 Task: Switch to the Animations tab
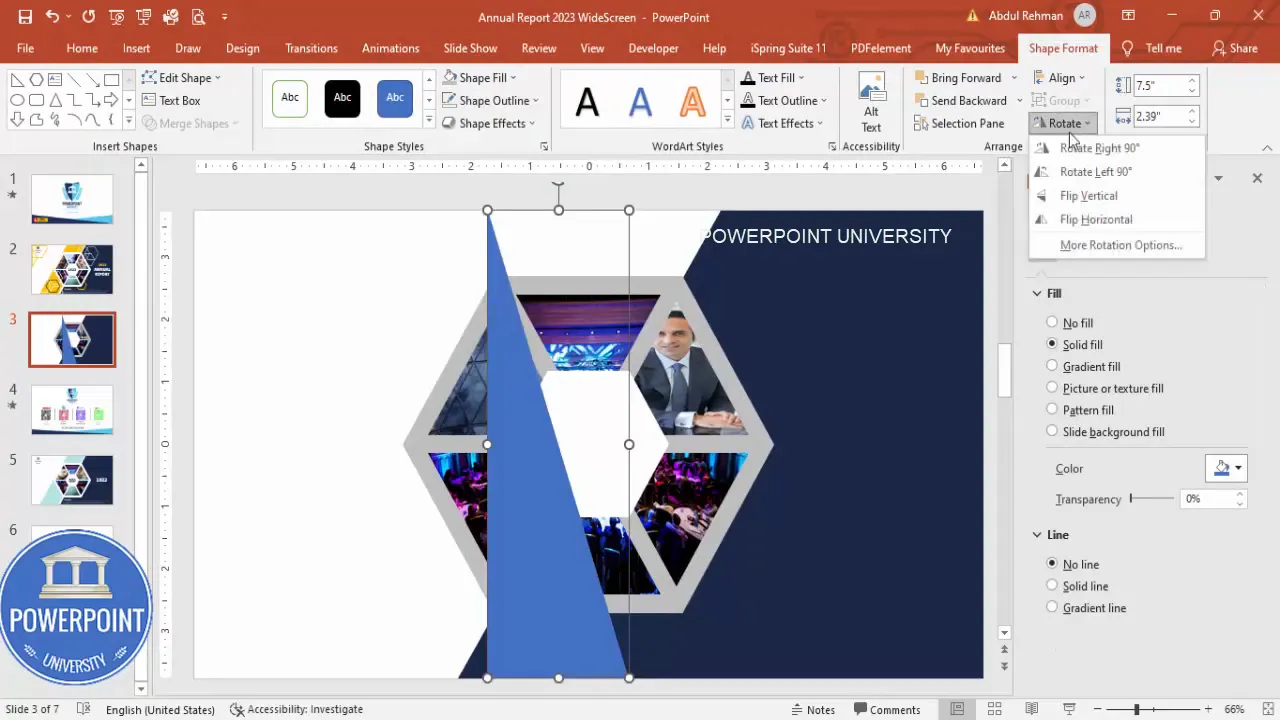(391, 48)
